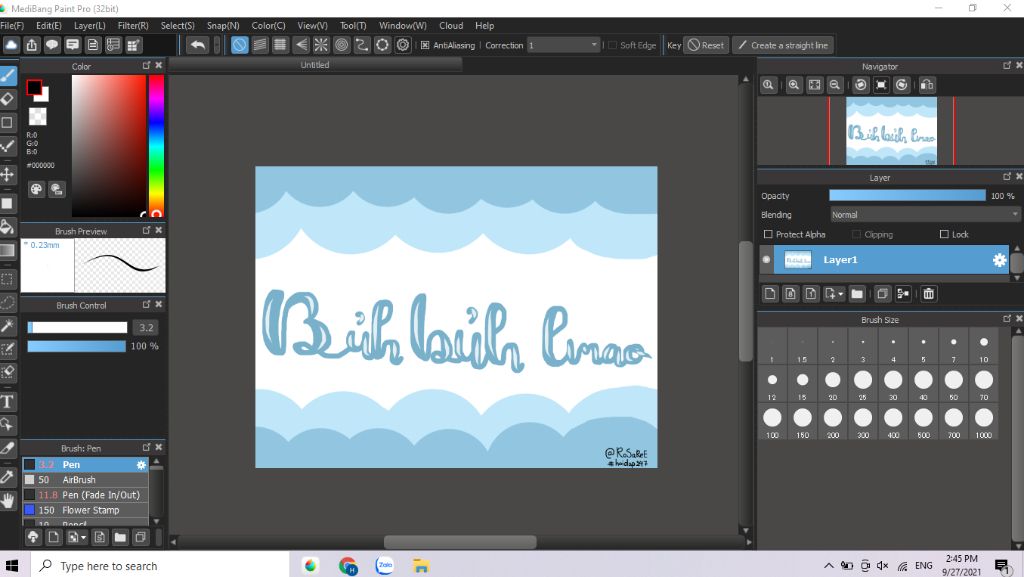The width and height of the screenshot is (1024, 577).
Task: Enable Protect Alpha checkbox
Action: tap(768, 234)
